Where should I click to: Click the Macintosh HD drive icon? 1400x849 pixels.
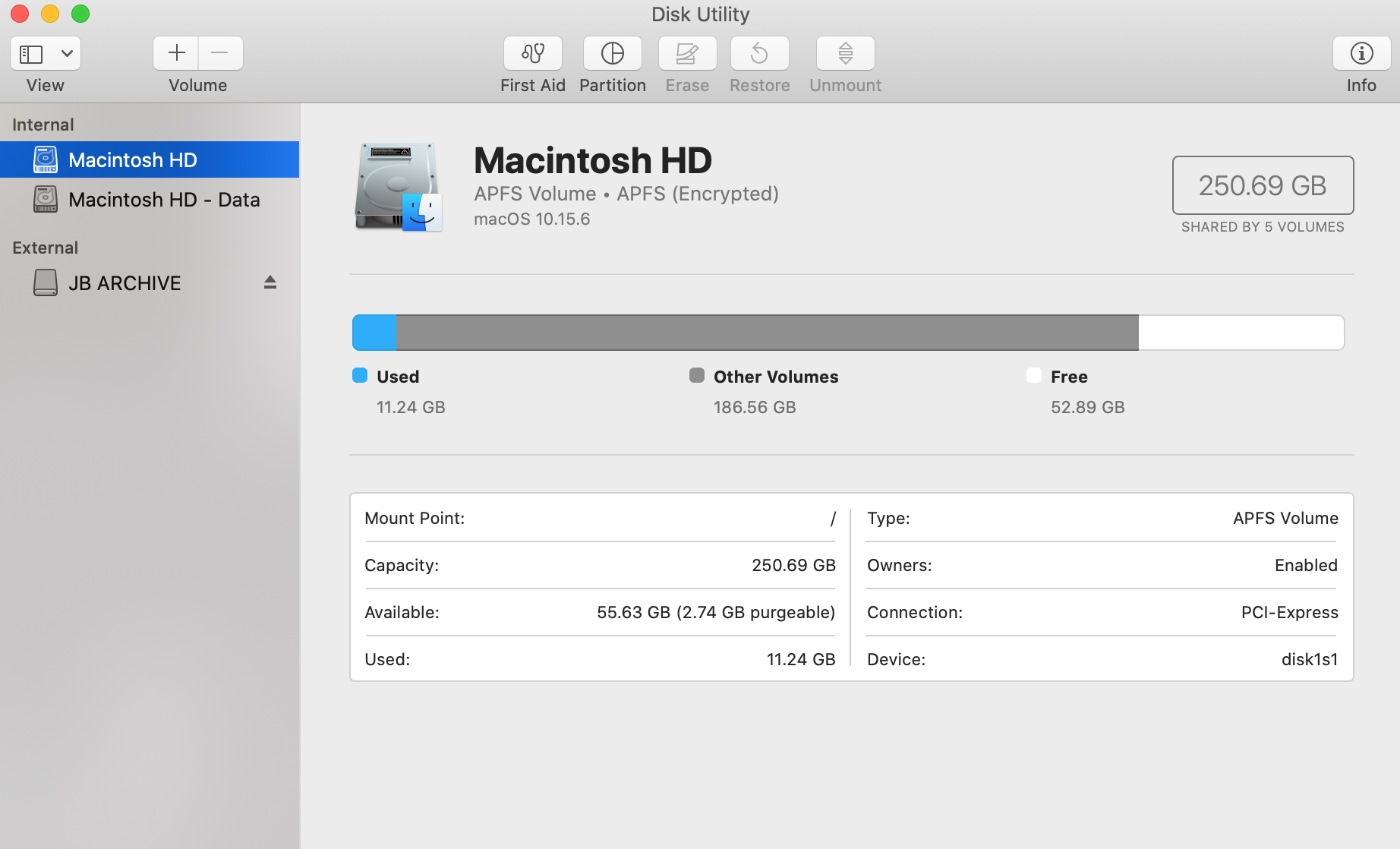pos(398,187)
